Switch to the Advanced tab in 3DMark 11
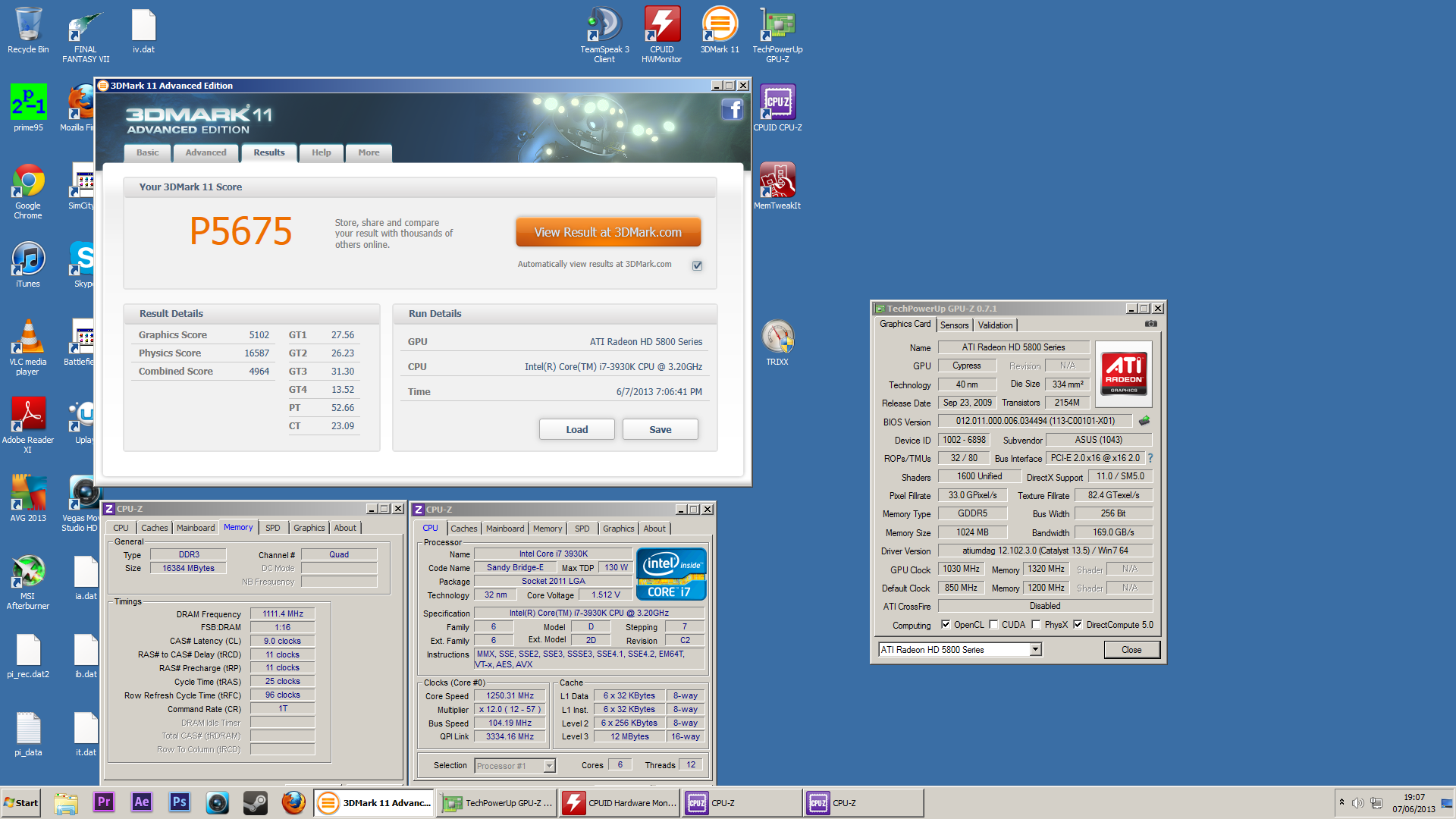 [x=206, y=153]
